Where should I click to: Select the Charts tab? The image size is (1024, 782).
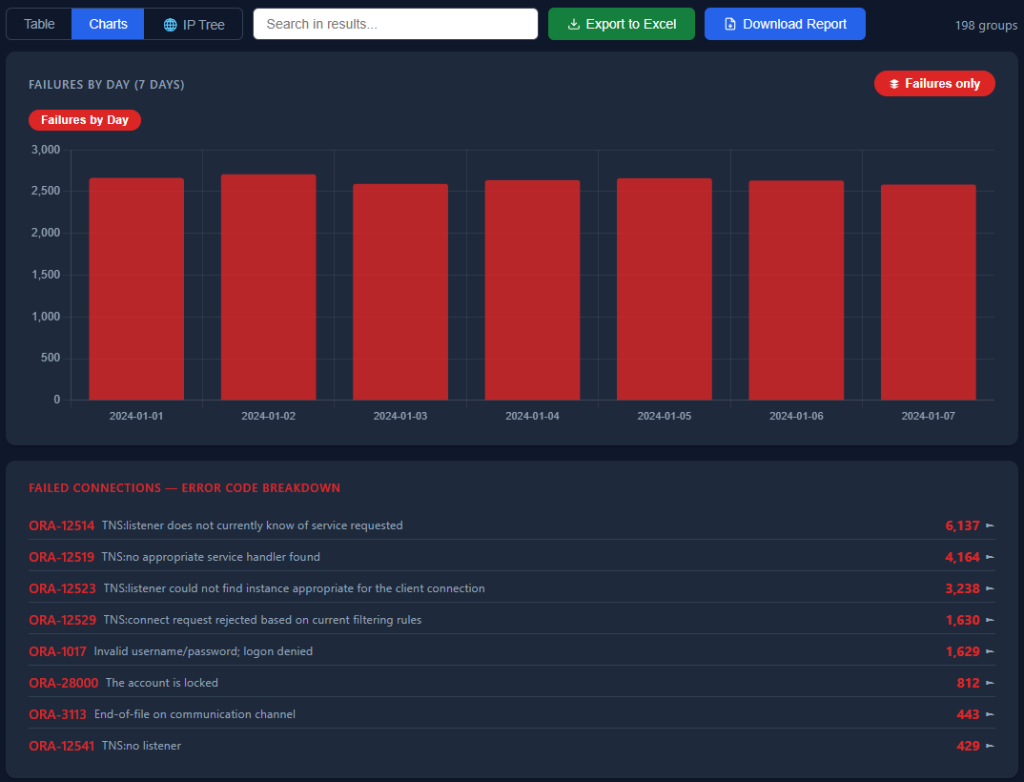click(x=108, y=24)
